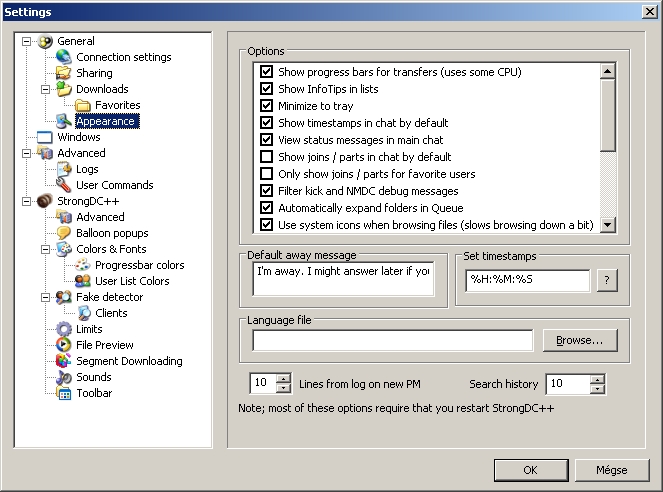Click the Balloon popups icon
This screenshot has width=663, height=492.
coord(64,233)
